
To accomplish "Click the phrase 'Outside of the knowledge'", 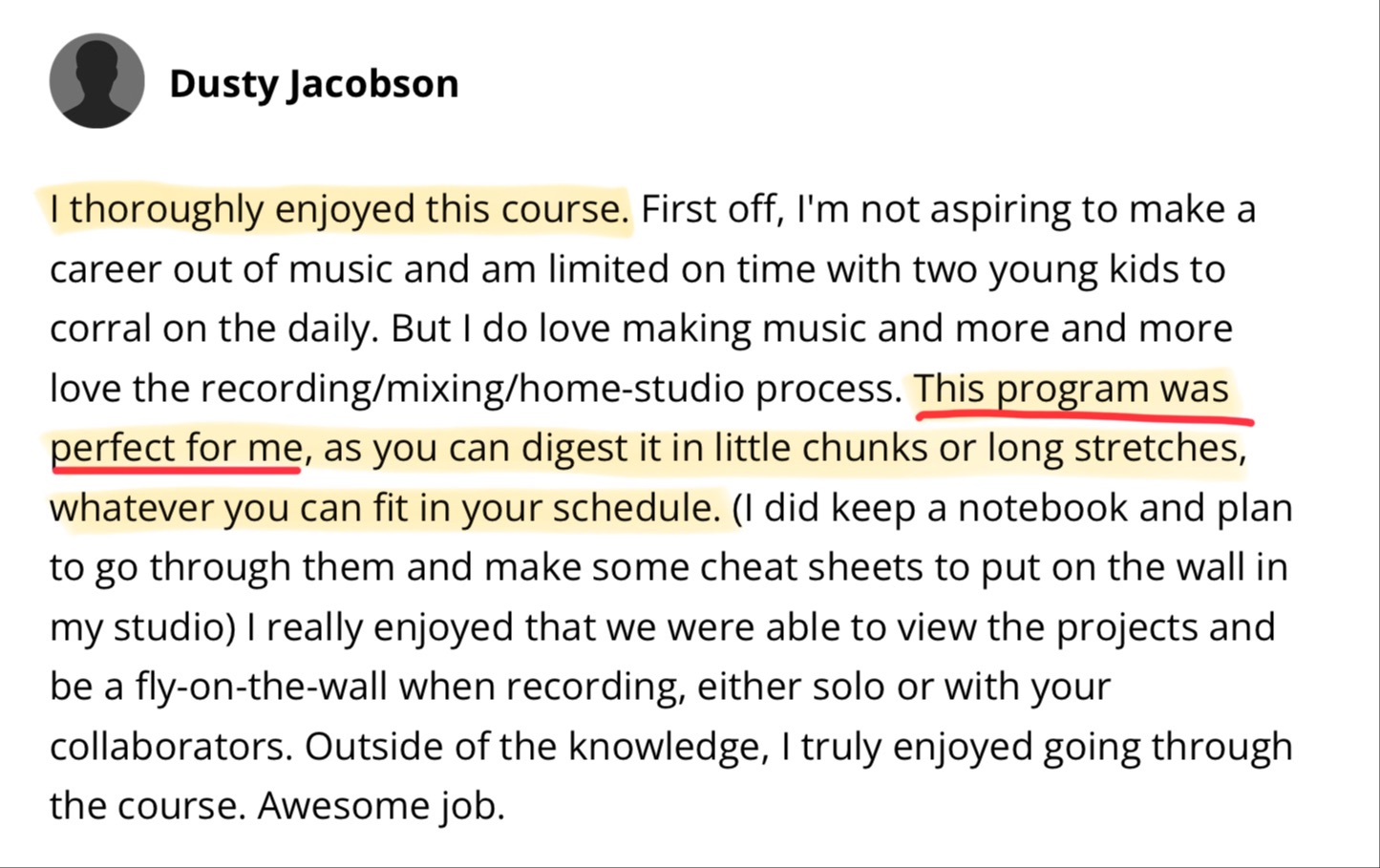I will [533, 746].
